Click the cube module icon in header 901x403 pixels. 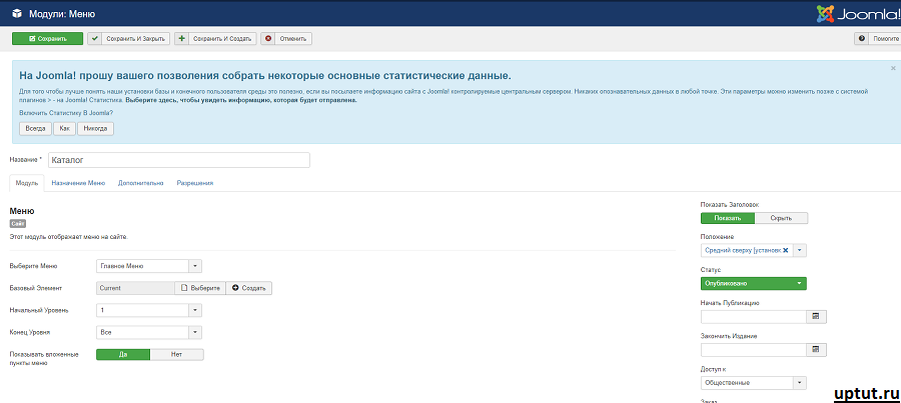pos(17,13)
